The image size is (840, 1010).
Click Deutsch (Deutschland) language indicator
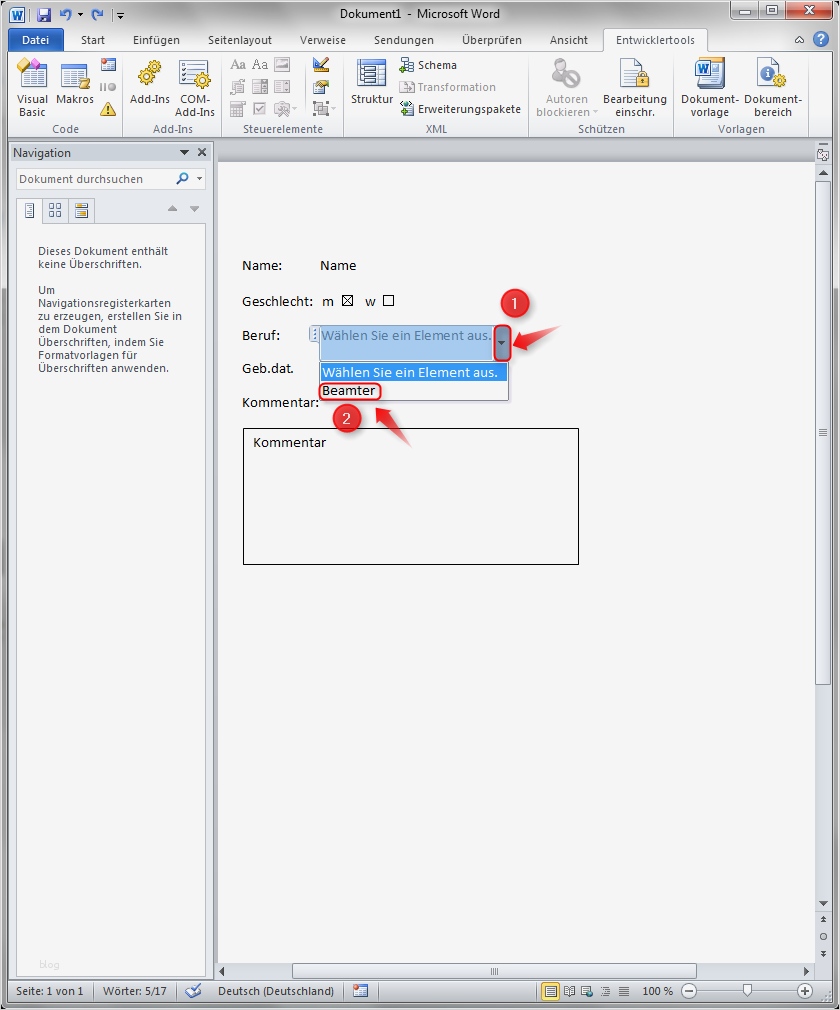[x=276, y=991]
